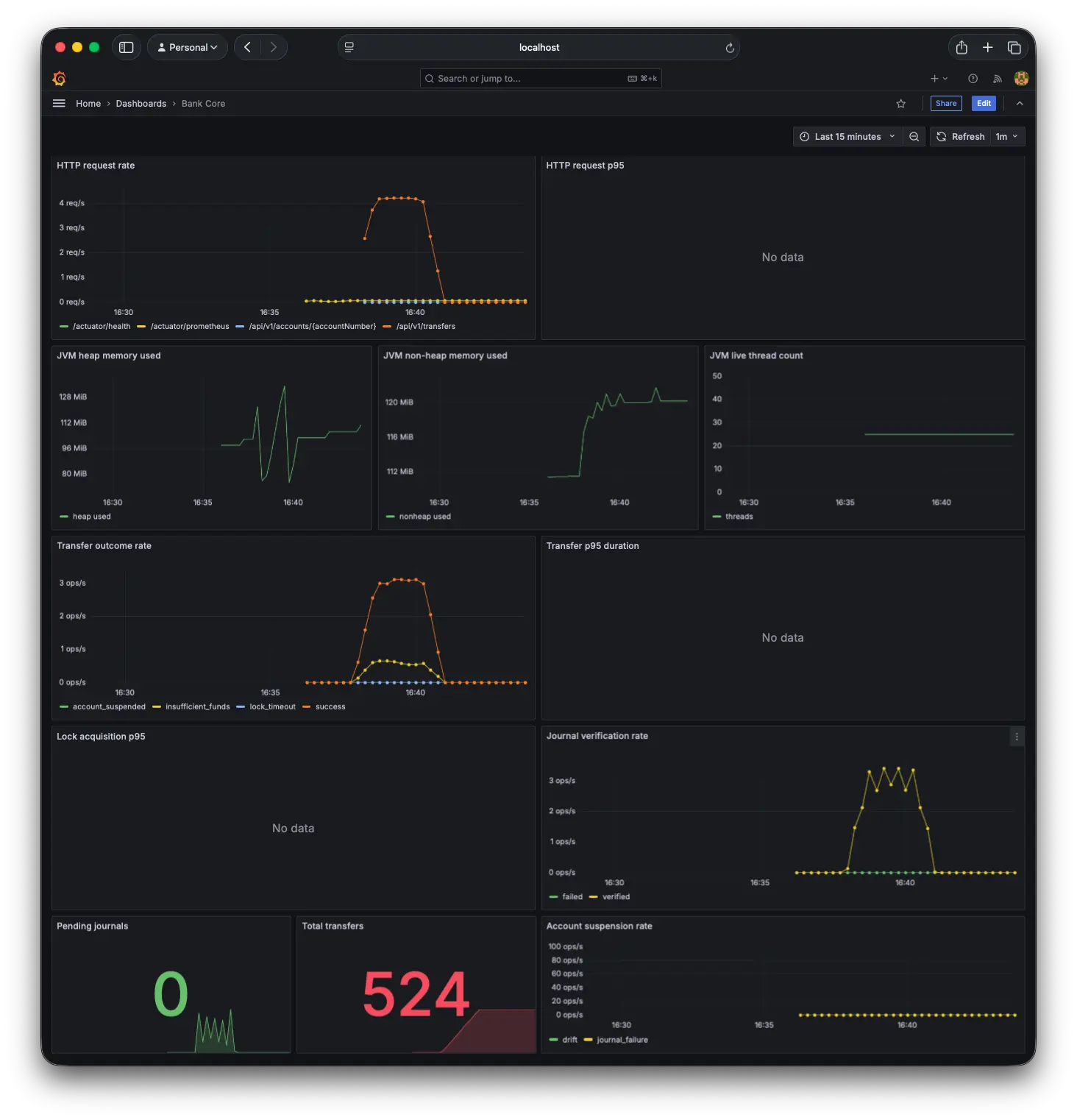This screenshot has width=1077, height=1120.
Task: Click the pending journals 0 value
Action: 171,994
